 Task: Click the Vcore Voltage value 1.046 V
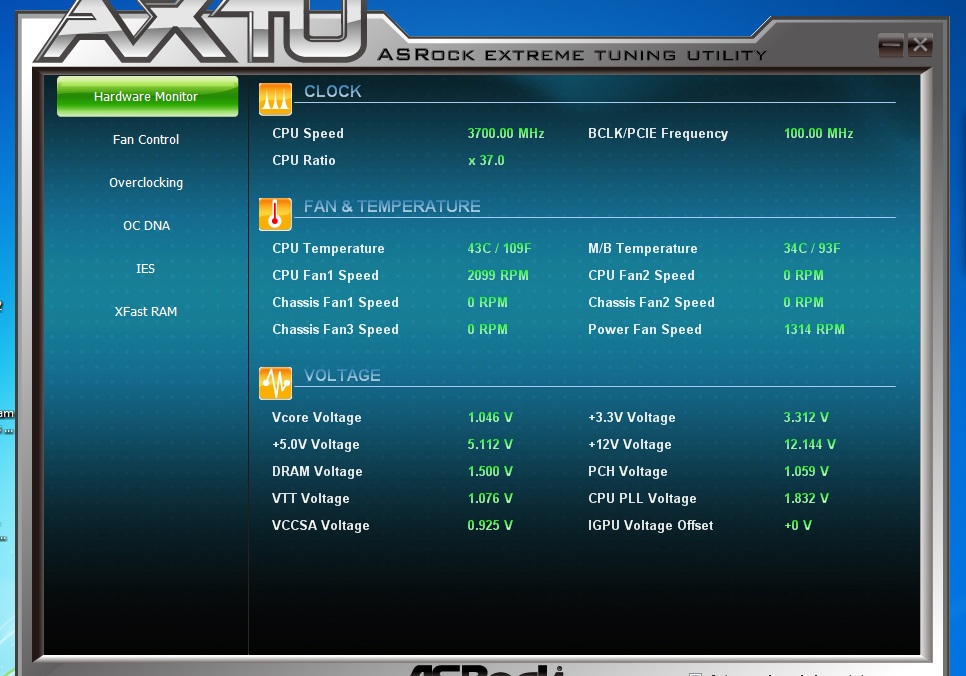[x=490, y=418]
